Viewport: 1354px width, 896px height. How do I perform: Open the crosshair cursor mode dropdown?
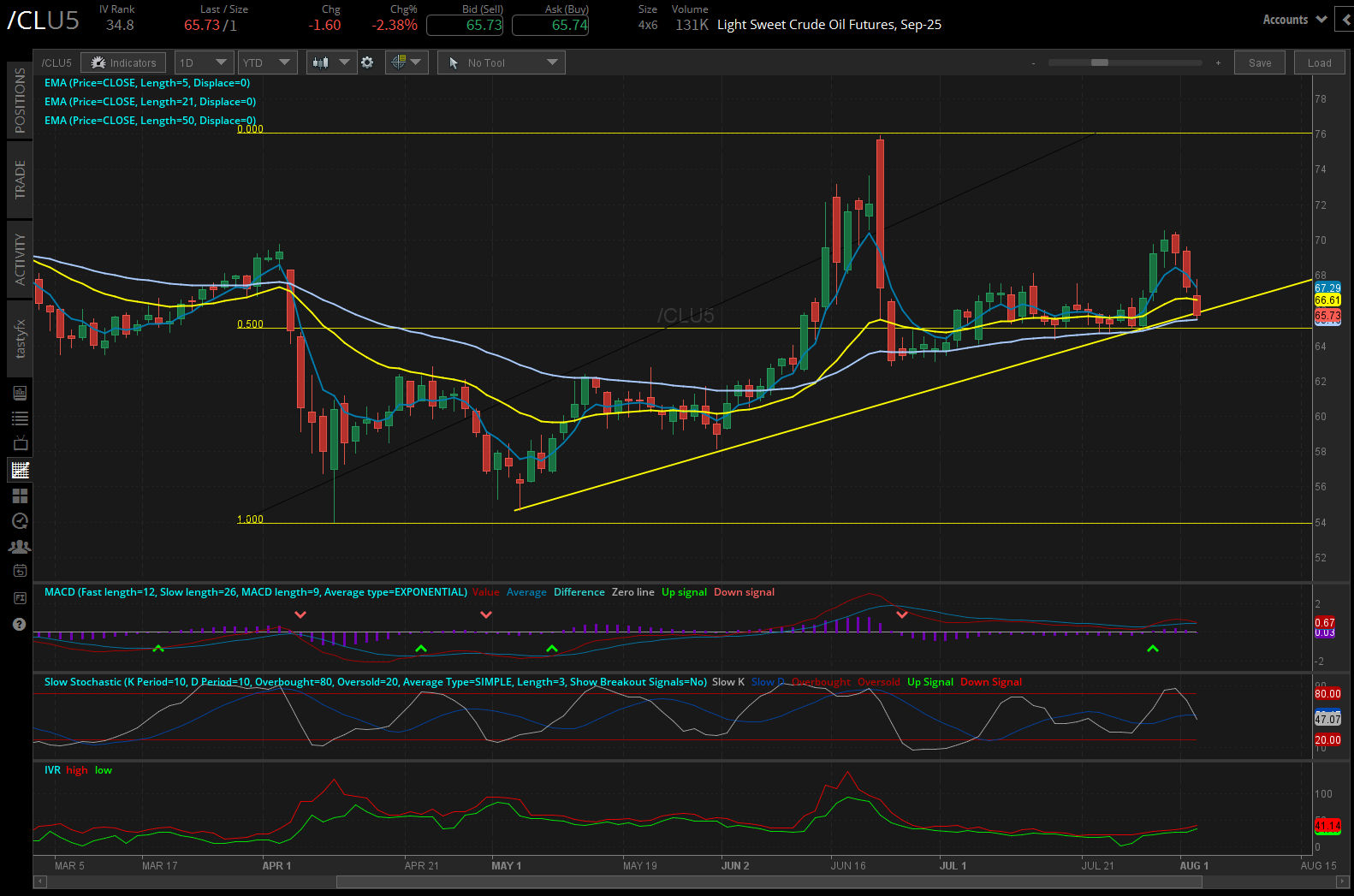(407, 62)
